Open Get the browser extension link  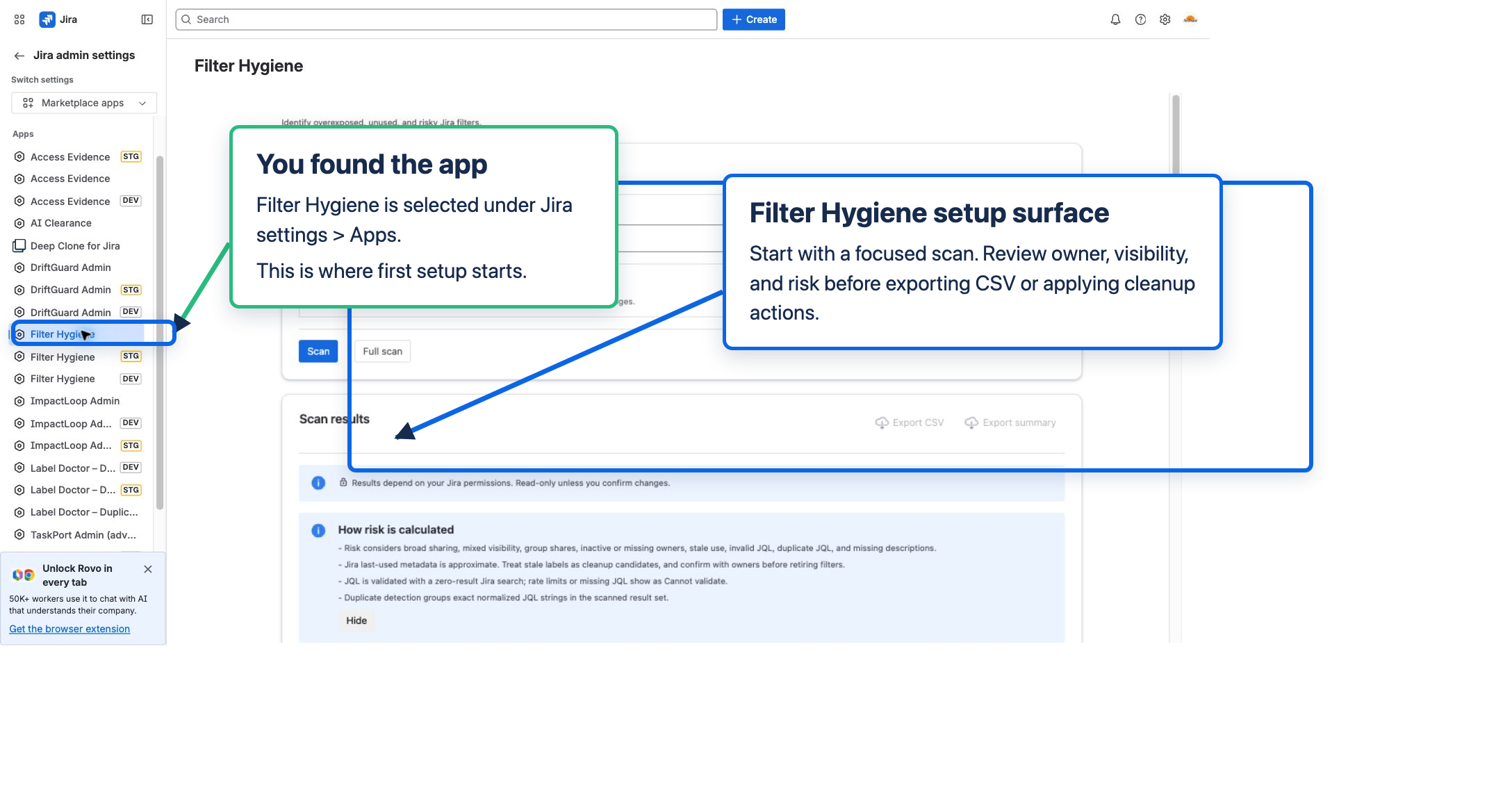point(69,629)
